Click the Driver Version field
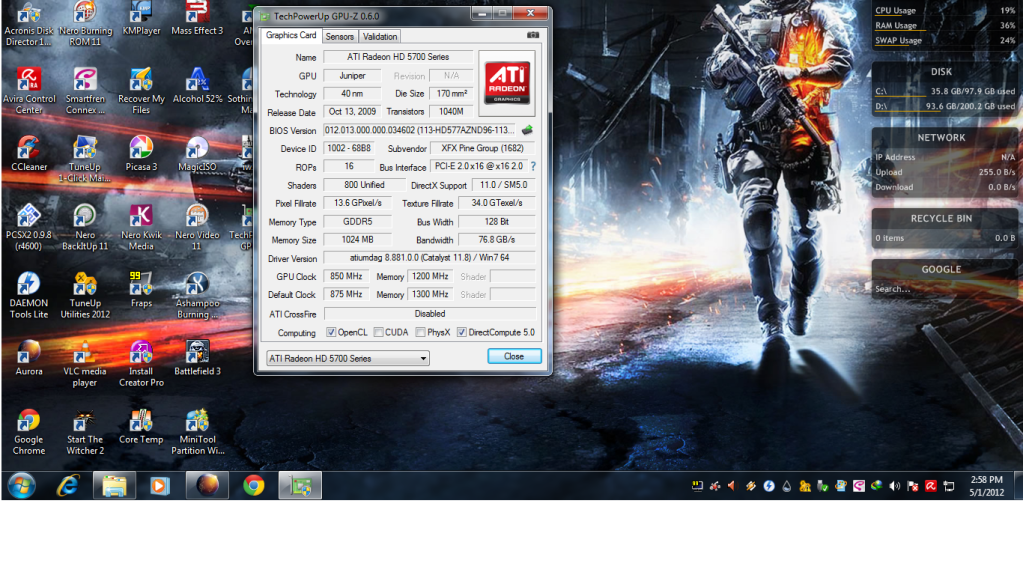The width and height of the screenshot is (1023, 575). click(x=429, y=258)
